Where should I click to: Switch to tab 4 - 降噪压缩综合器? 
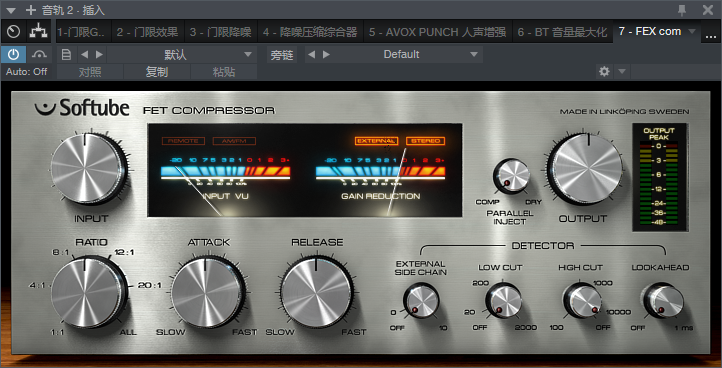point(310,32)
